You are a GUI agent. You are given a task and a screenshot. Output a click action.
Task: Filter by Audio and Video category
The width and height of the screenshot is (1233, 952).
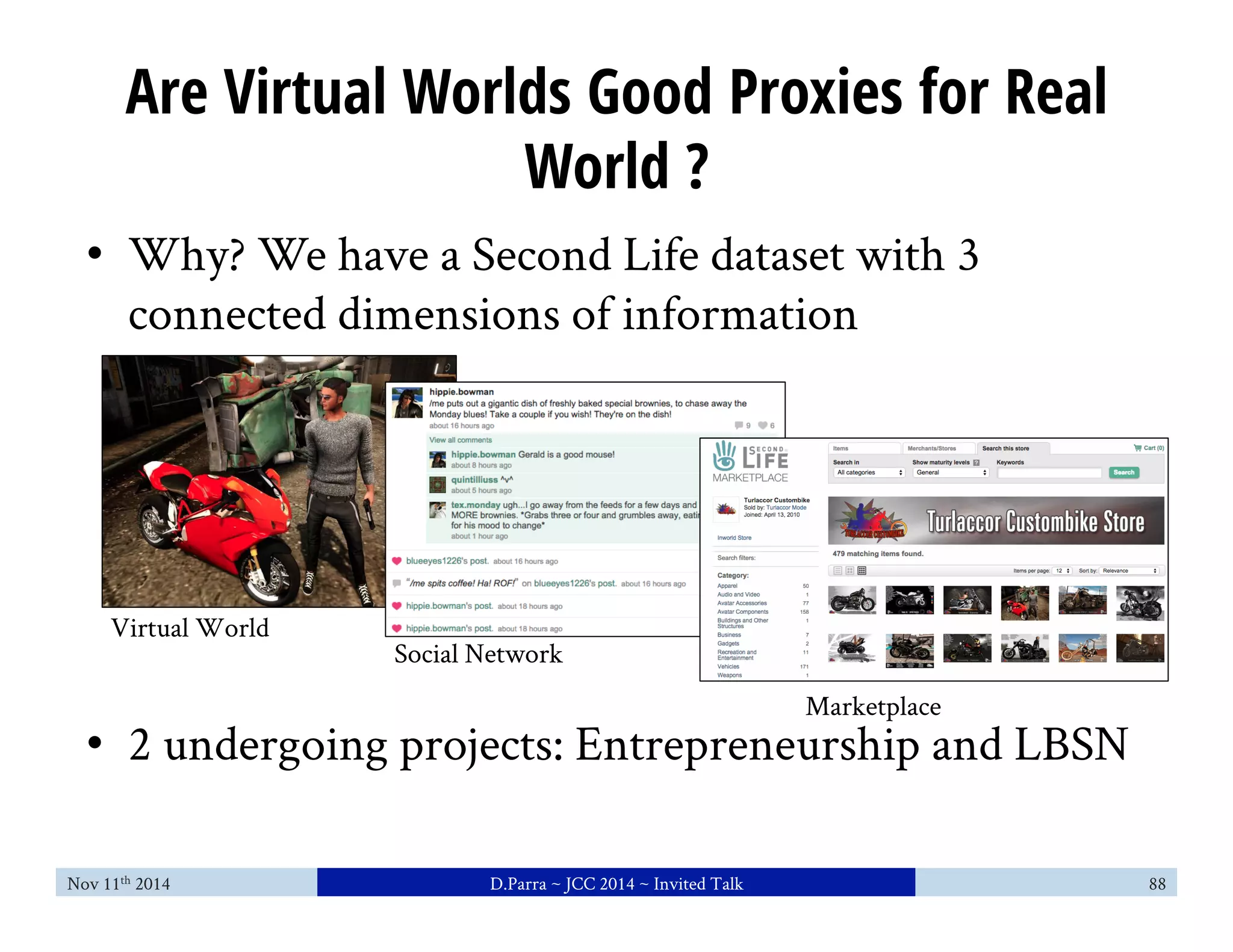738,595
